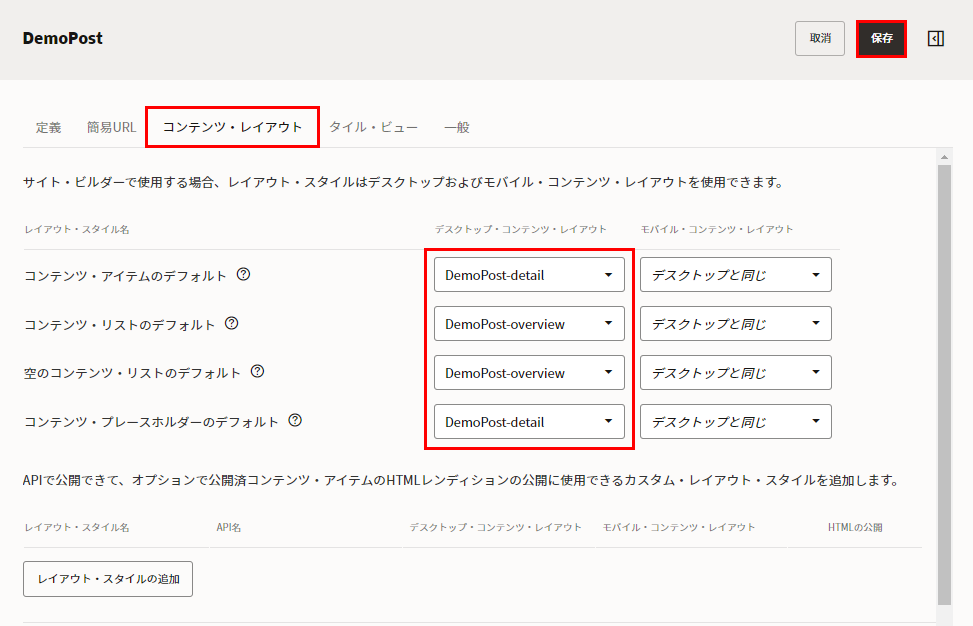Viewport: 973px width, 626px height.
Task: Switch to the 定義 tab
Action: point(49,127)
